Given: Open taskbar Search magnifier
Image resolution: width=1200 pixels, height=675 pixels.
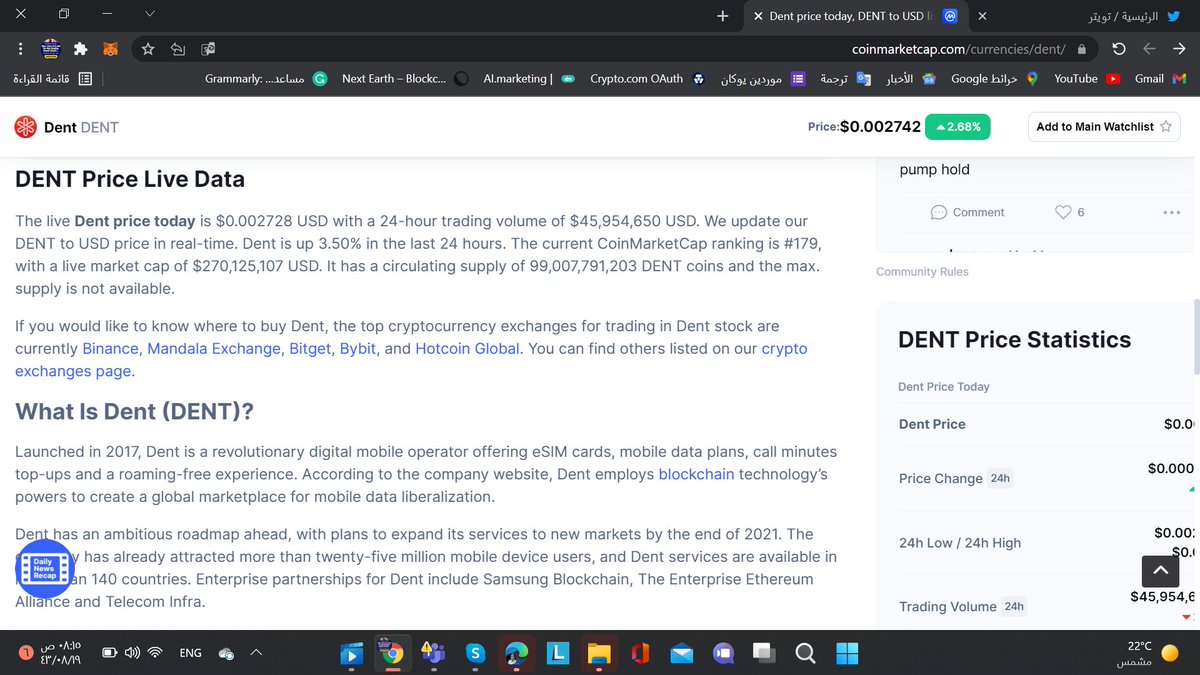Looking at the screenshot, I should click(805, 654).
